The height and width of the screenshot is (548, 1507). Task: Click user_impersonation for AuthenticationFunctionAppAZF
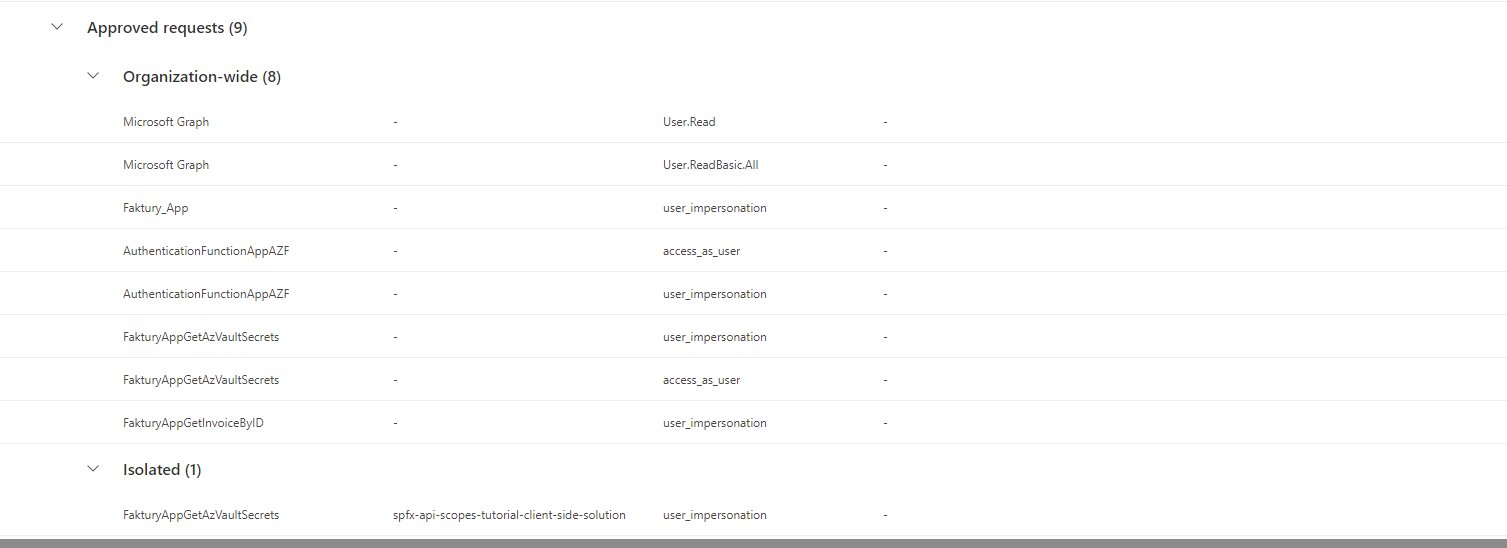point(714,294)
